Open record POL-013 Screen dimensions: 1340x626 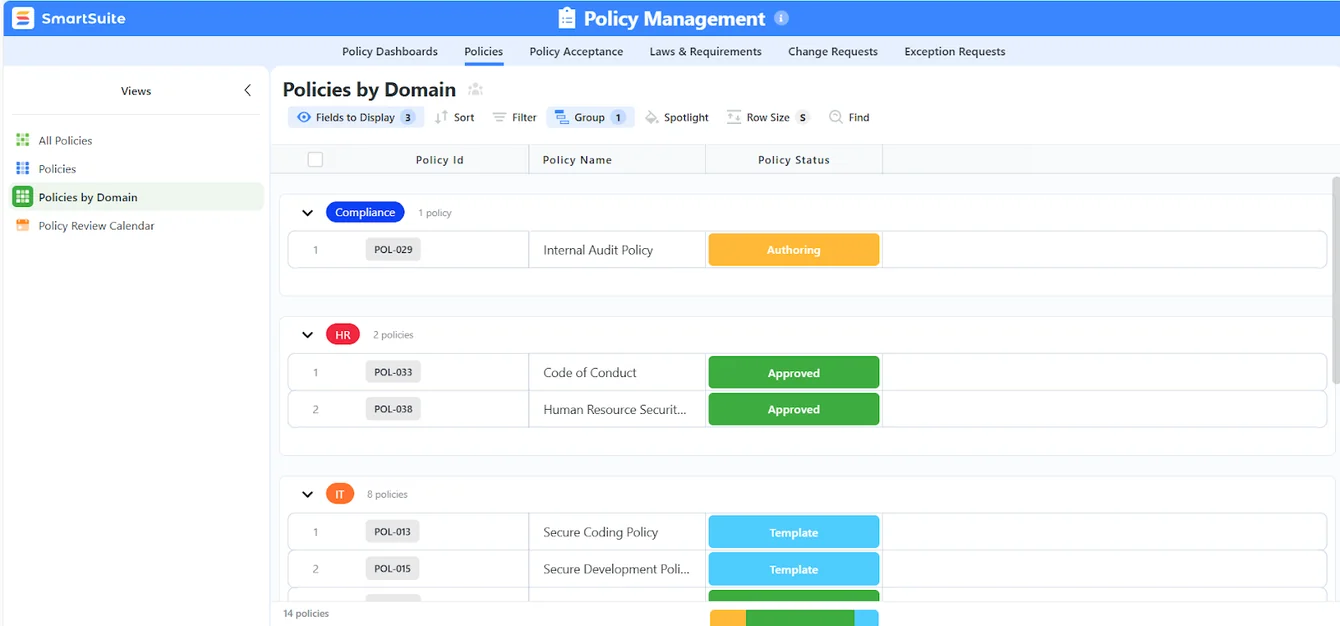click(393, 532)
